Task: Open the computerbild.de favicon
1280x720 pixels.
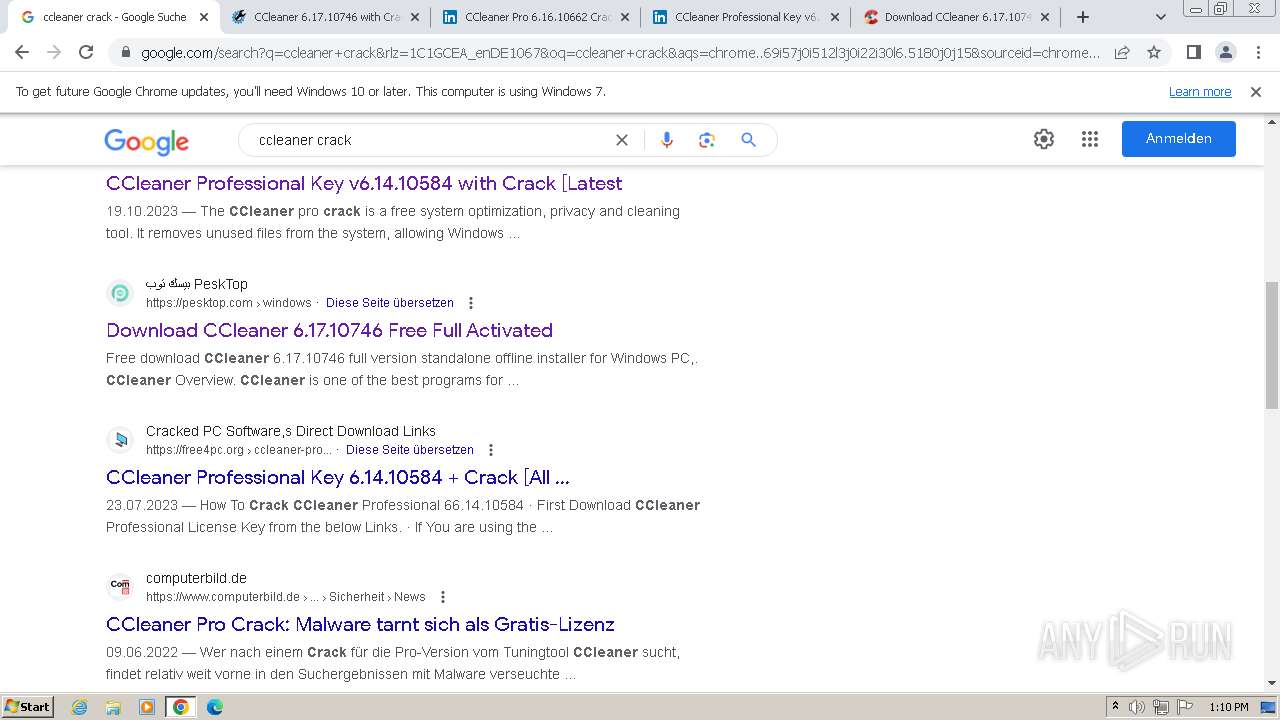Action: (120, 586)
